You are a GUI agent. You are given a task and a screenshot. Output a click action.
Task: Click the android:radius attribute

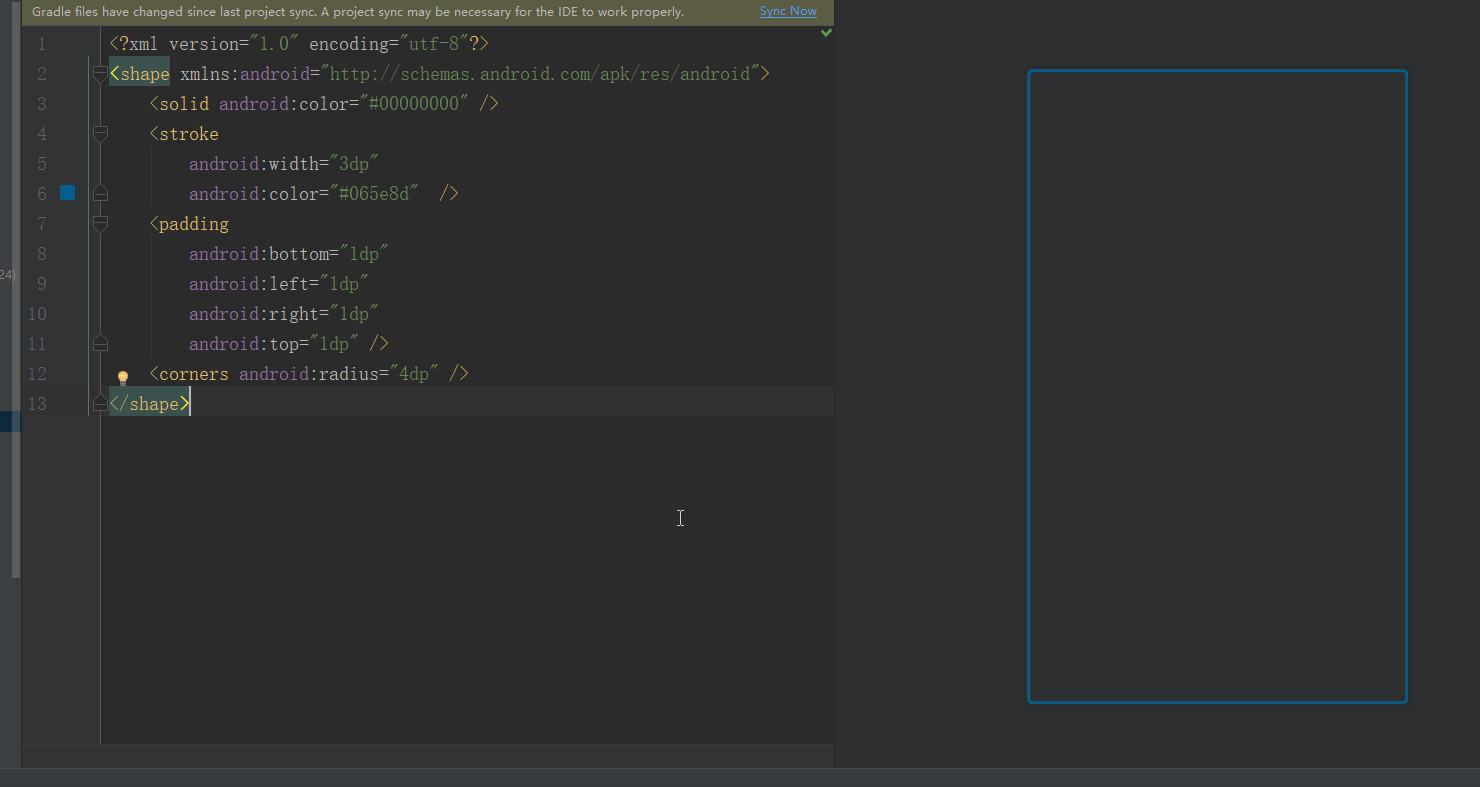308,374
